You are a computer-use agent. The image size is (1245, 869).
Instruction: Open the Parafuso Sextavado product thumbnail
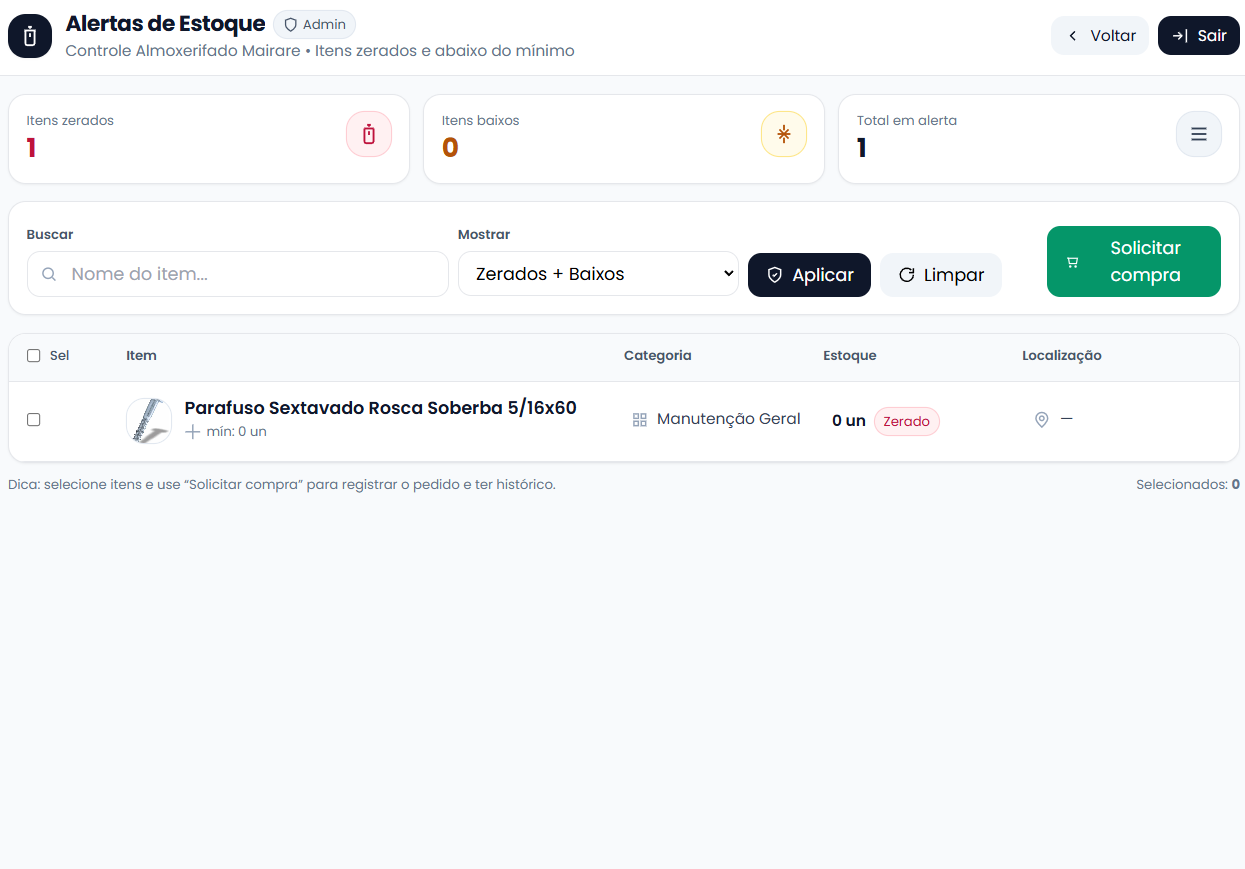(x=149, y=421)
